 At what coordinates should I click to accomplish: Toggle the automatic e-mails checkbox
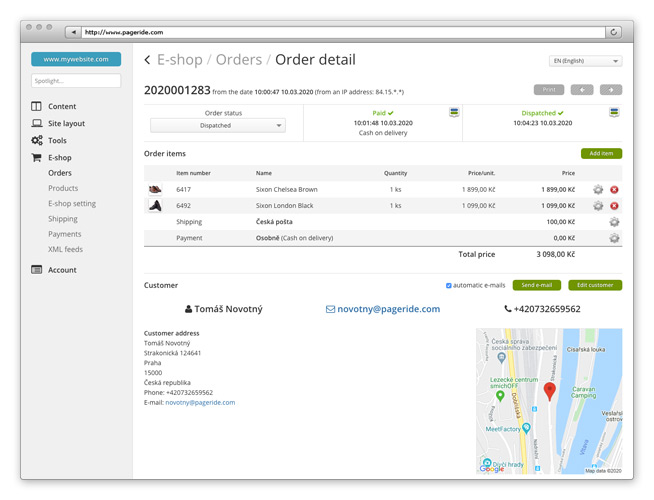[x=449, y=286]
